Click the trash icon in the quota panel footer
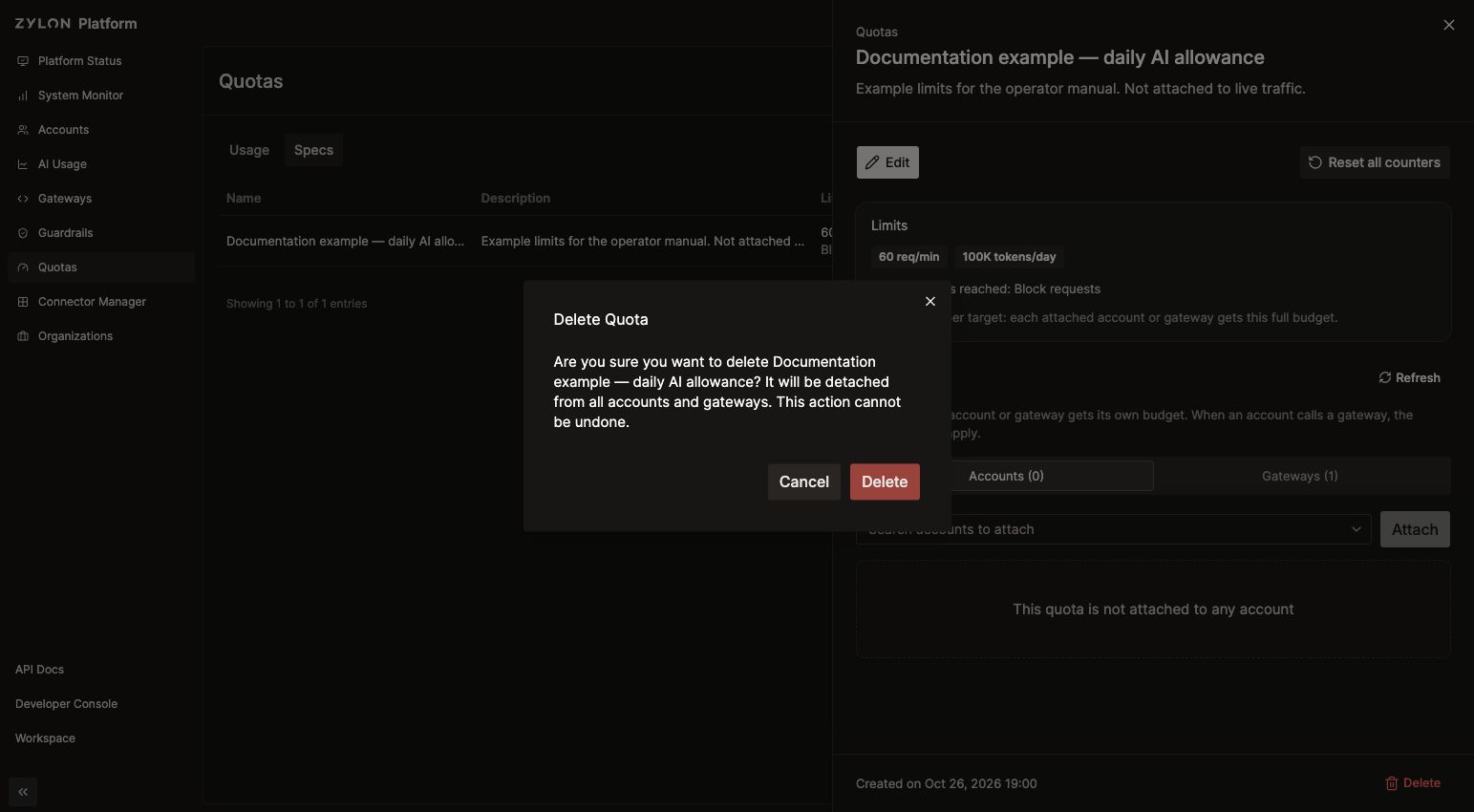Screen dimensions: 1474x812 click(1391, 783)
